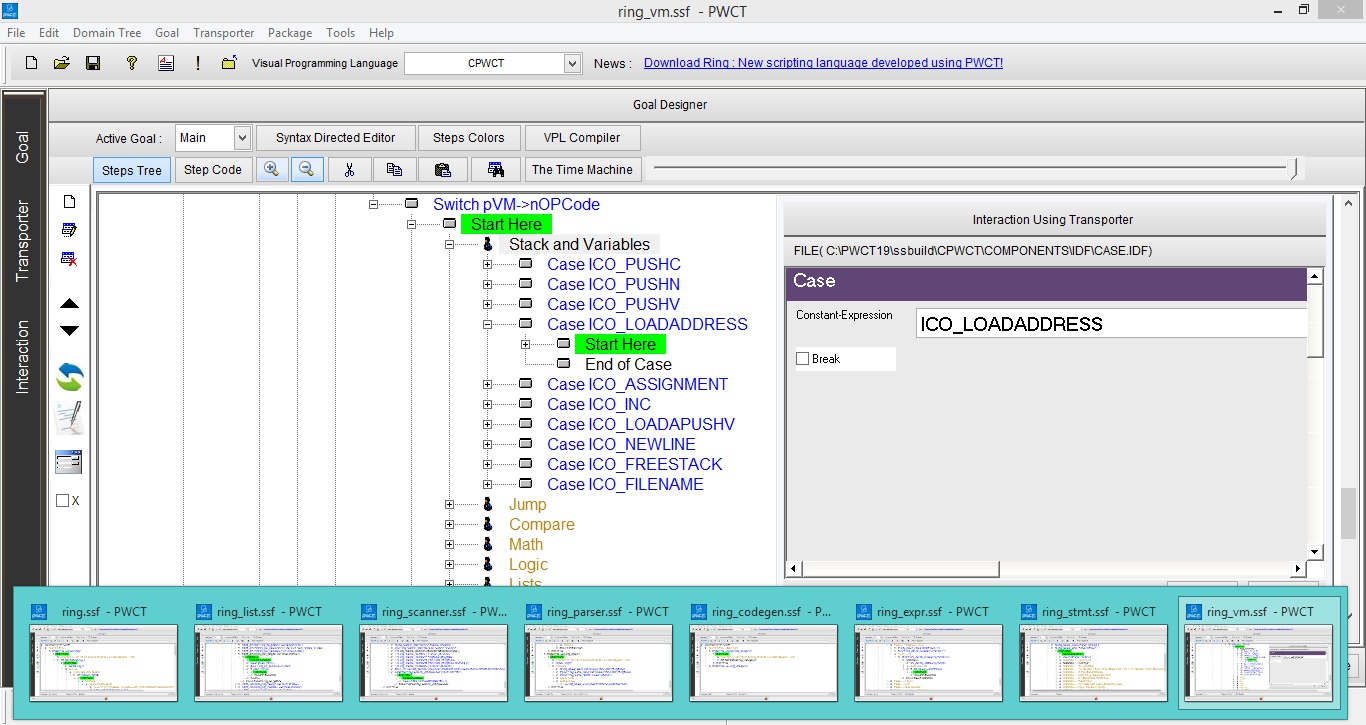Click the VPL Compiler button
Image resolution: width=1366 pixels, height=725 pixels.
[x=581, y=138]
